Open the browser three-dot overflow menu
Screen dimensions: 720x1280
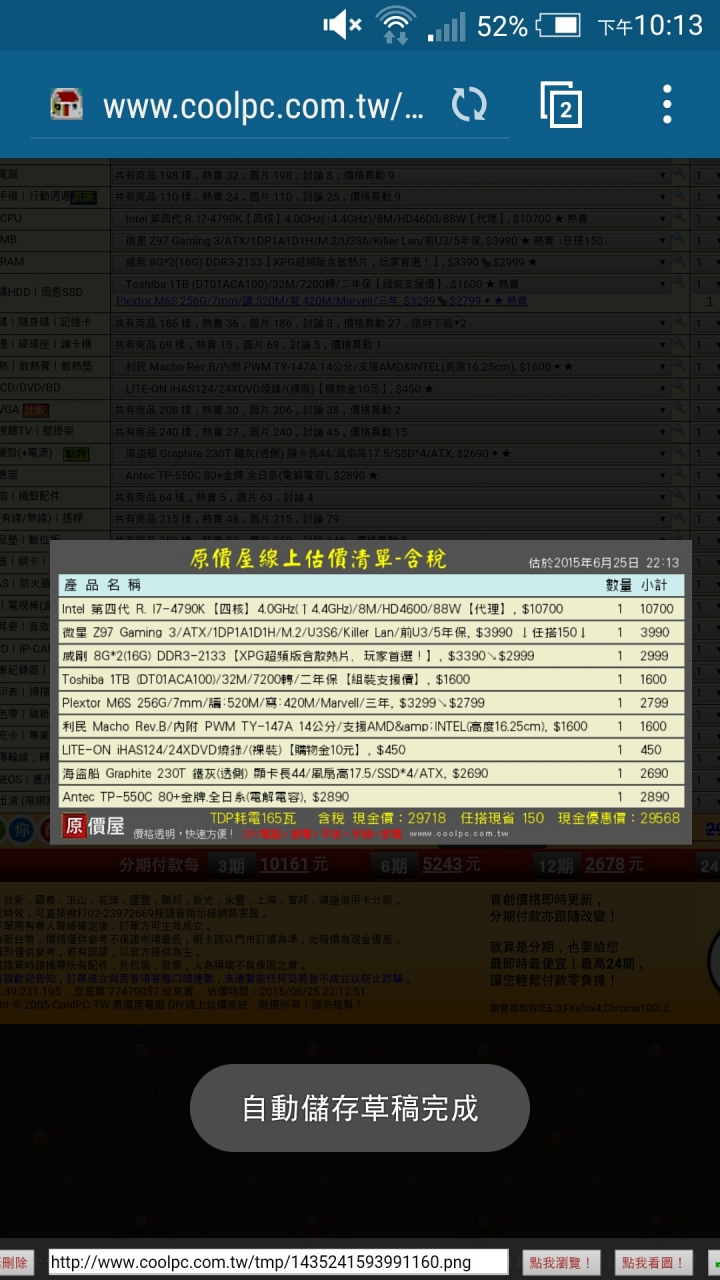(667, 104)
